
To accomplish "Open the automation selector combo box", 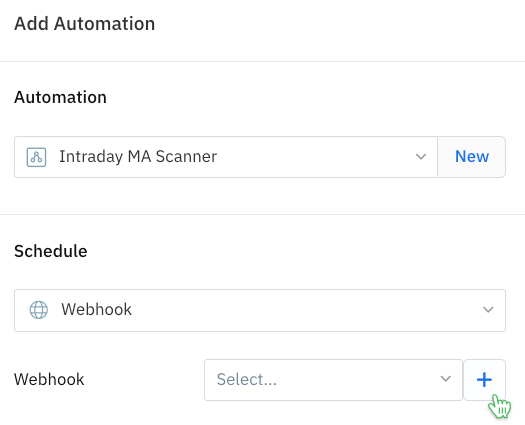I will (x=226, y=157).
